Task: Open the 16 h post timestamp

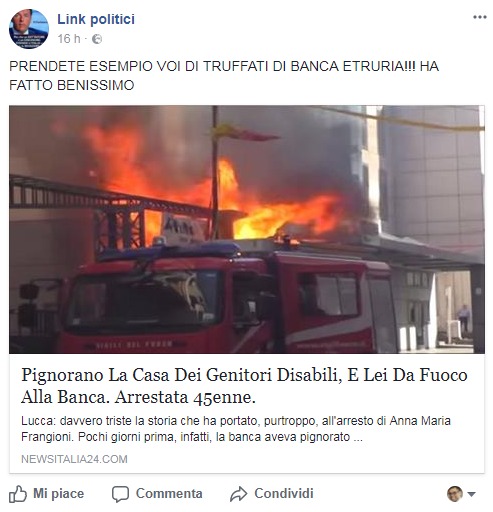Action: [x=69, y=39]
